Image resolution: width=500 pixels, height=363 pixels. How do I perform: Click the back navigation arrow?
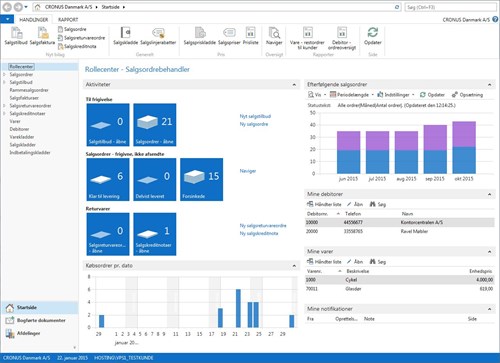click(7, 7)
